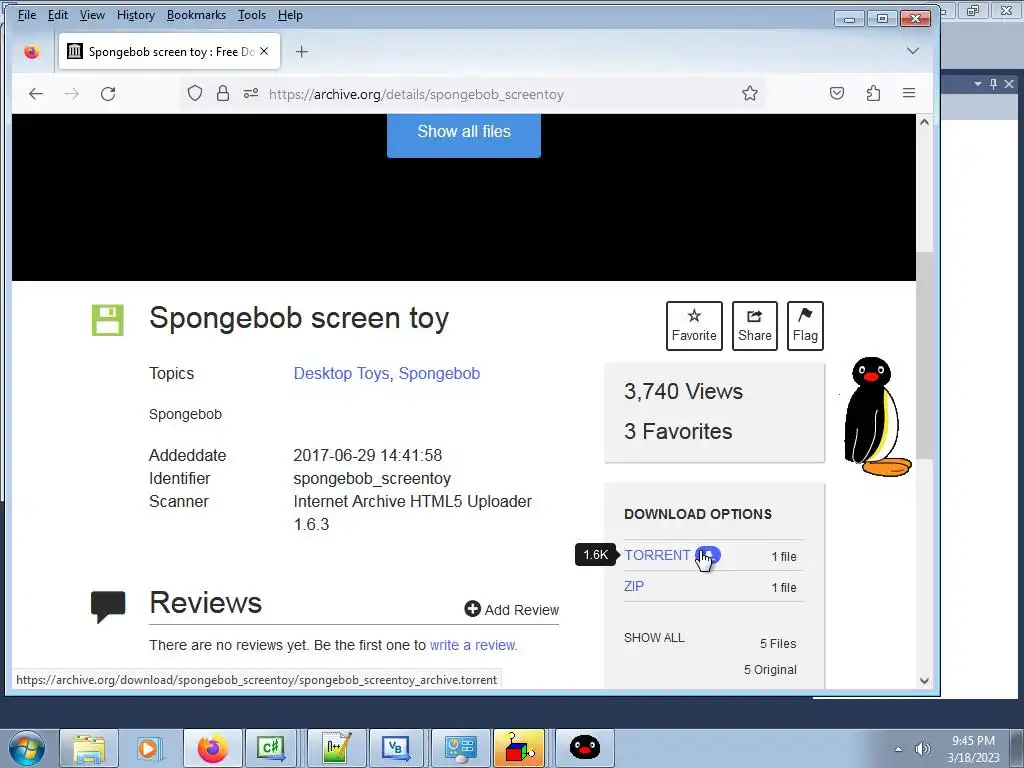
Task: Click the Pingu penguin desktop toy
Action: [x=876, y=417]
